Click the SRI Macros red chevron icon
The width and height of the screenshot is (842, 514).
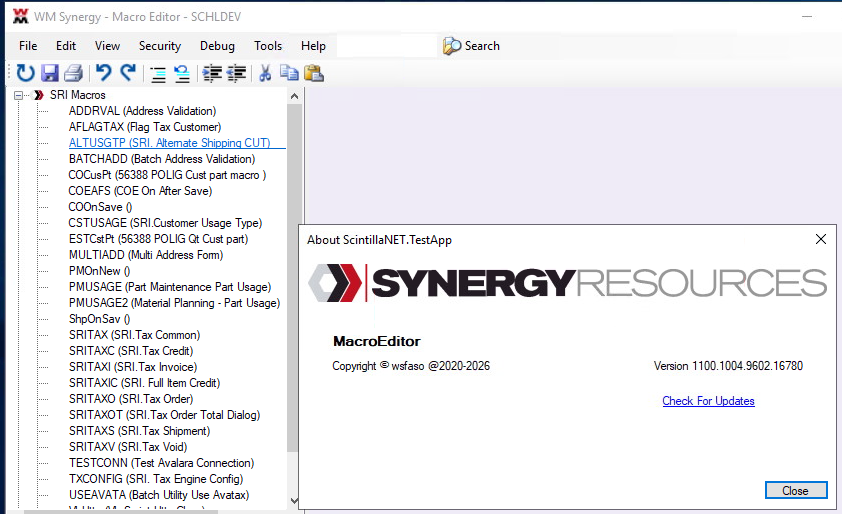(x=39, y=95)
